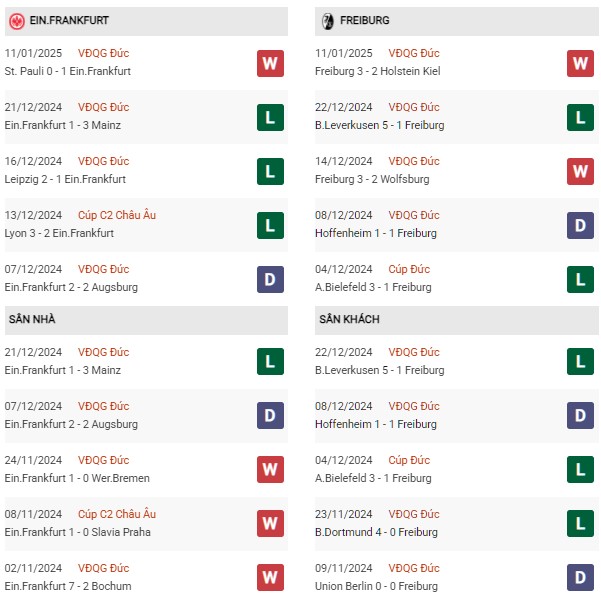The image size is (601, 598).
Task: Select the FREIBURG header title text
Action: click(365, 20)
